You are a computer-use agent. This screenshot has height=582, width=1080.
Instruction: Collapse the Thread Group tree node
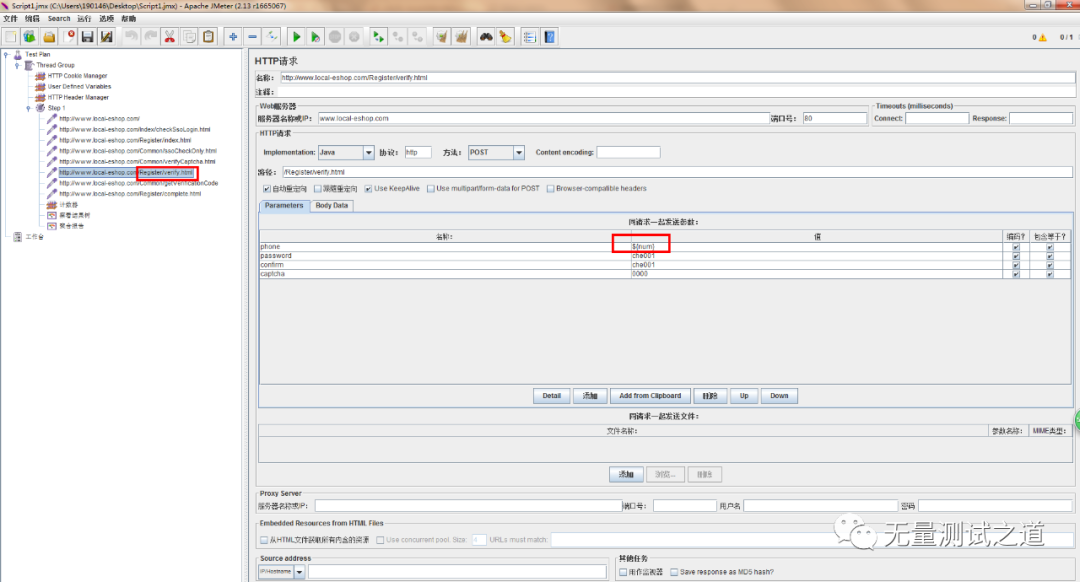[17, 65]
